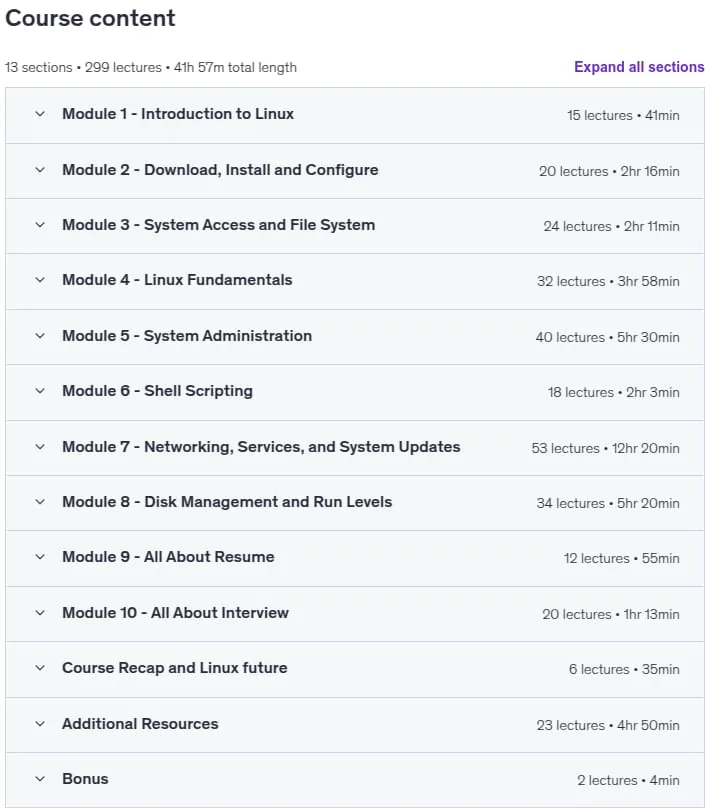
Task: Expand chevron for Course Recap section
Action: point(40,668)
